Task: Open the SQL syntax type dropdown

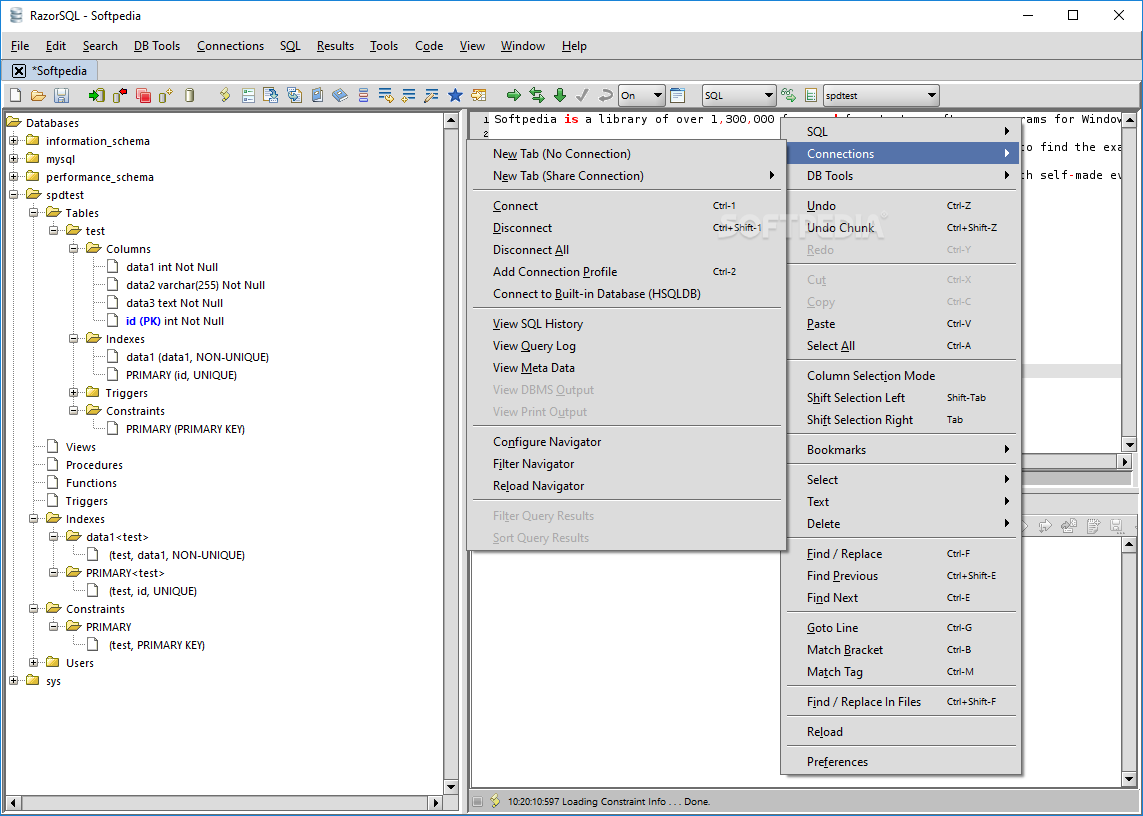Action: 738,96
